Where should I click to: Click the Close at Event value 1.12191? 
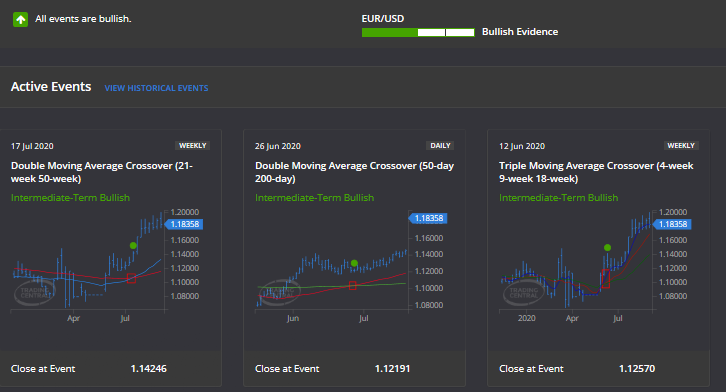(x=392, y=369)
